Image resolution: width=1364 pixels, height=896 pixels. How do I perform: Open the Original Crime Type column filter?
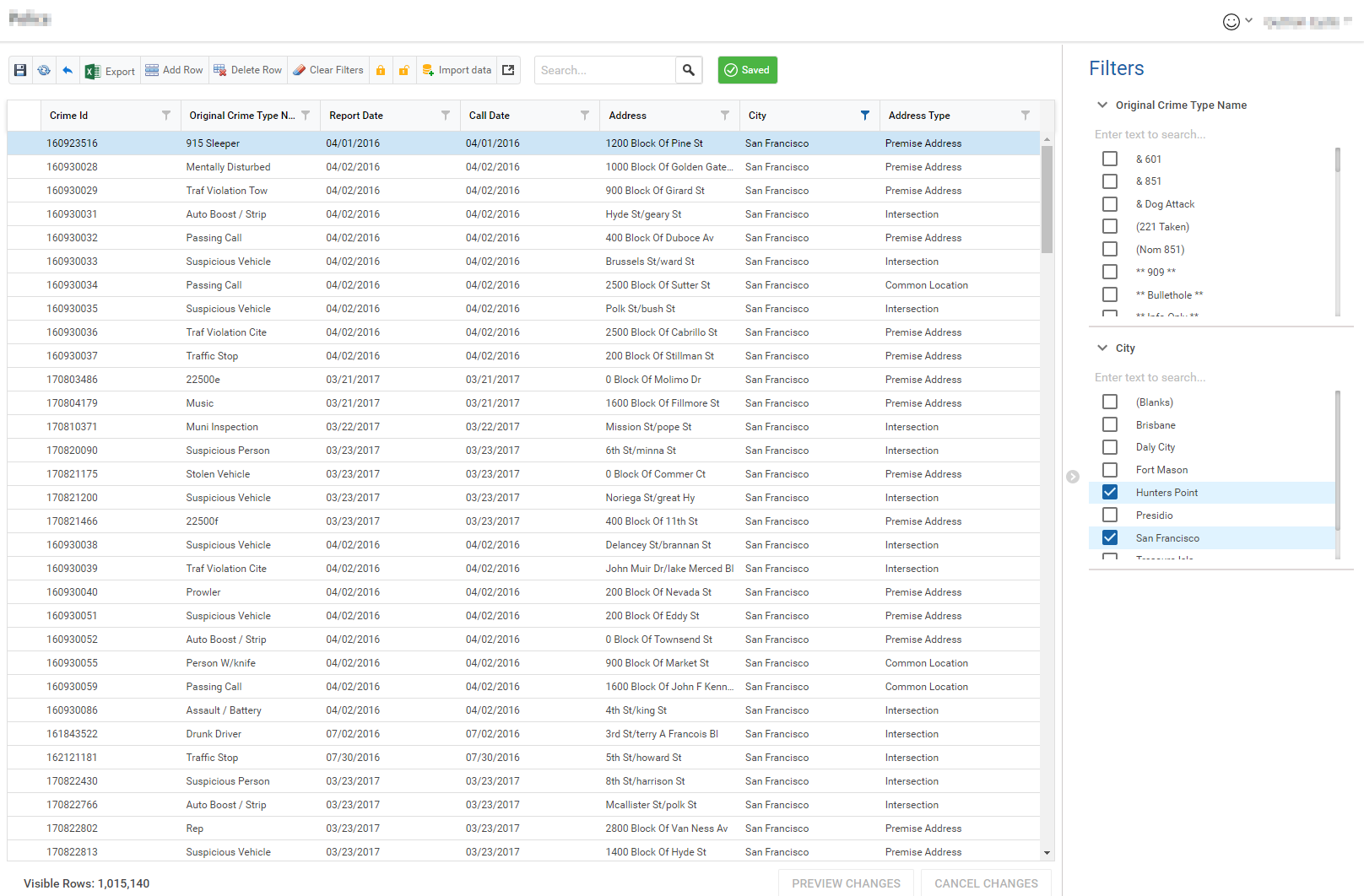(306, 116)
